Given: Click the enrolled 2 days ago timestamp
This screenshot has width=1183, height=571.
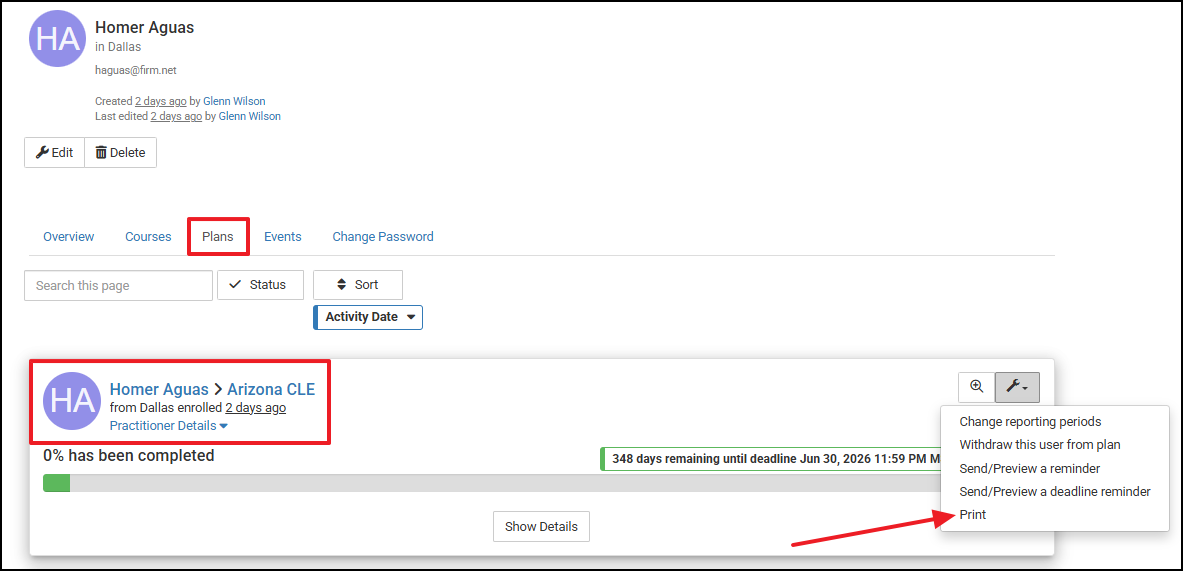Looking at the screenshot, I should pyautogui.click(x=255, y=408).
